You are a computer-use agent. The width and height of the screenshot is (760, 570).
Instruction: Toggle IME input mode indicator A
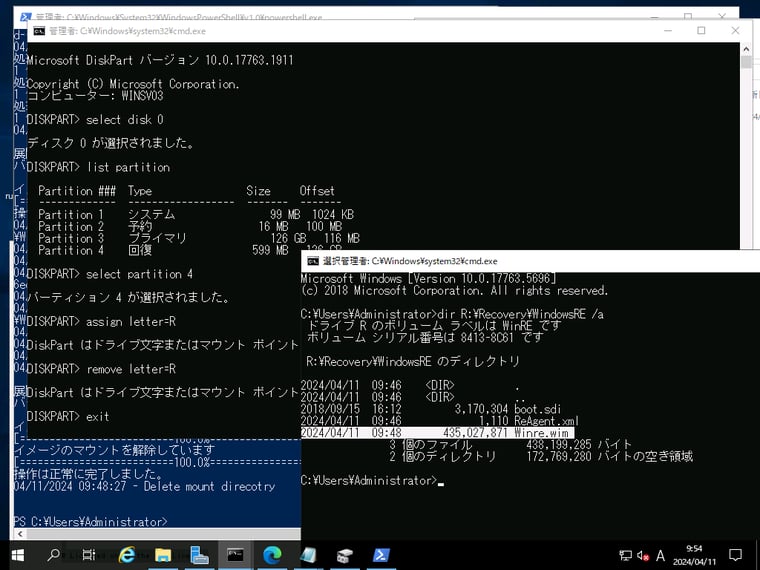(660, 555)
